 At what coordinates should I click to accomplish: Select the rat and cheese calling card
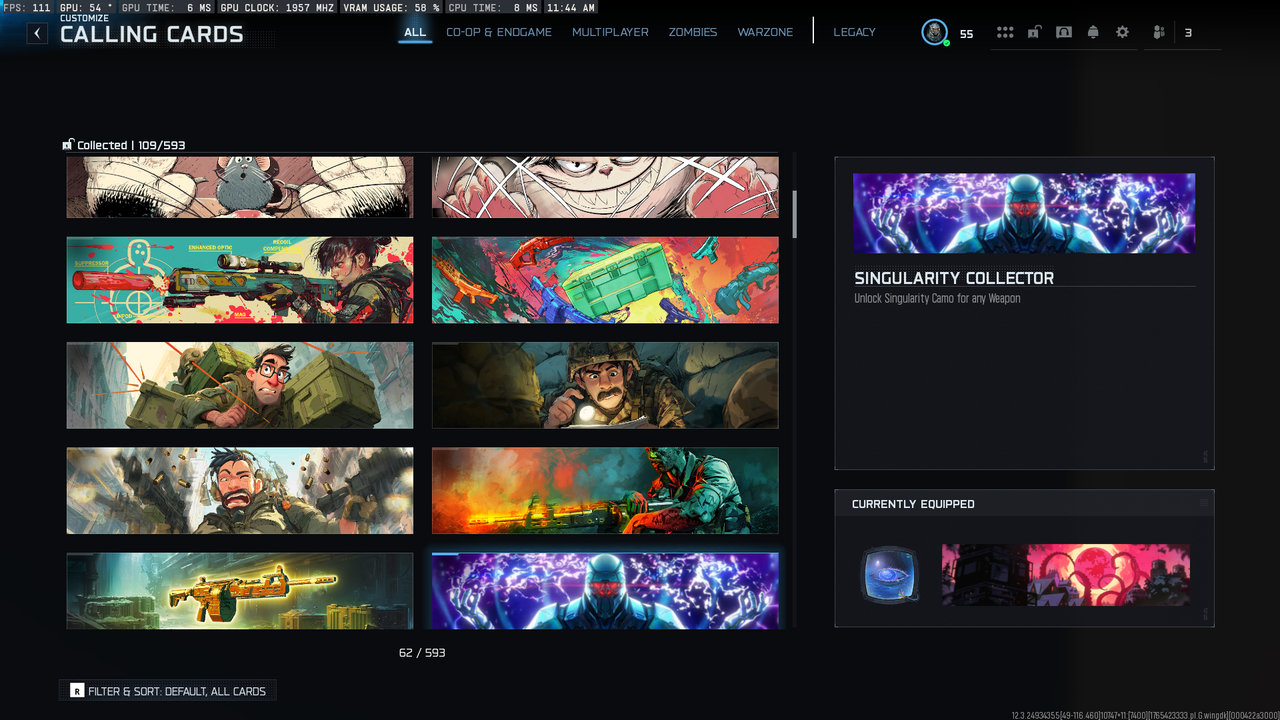[x=240, y=187]
